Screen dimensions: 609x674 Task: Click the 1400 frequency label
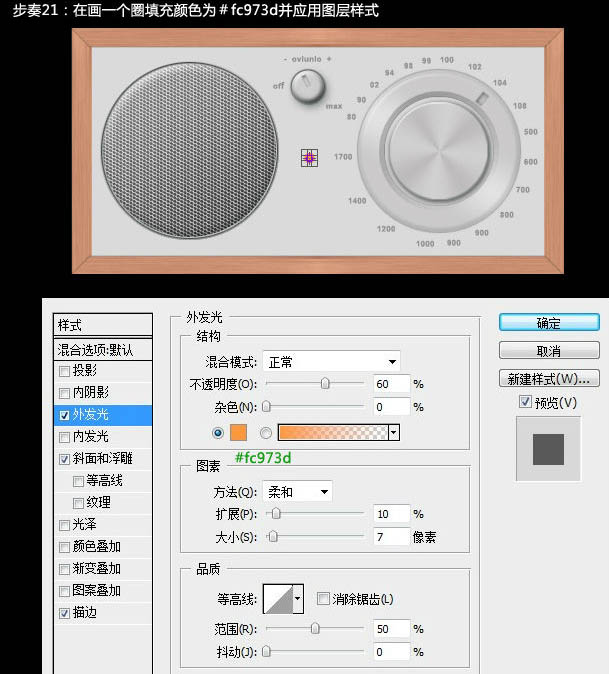[357, 201]
